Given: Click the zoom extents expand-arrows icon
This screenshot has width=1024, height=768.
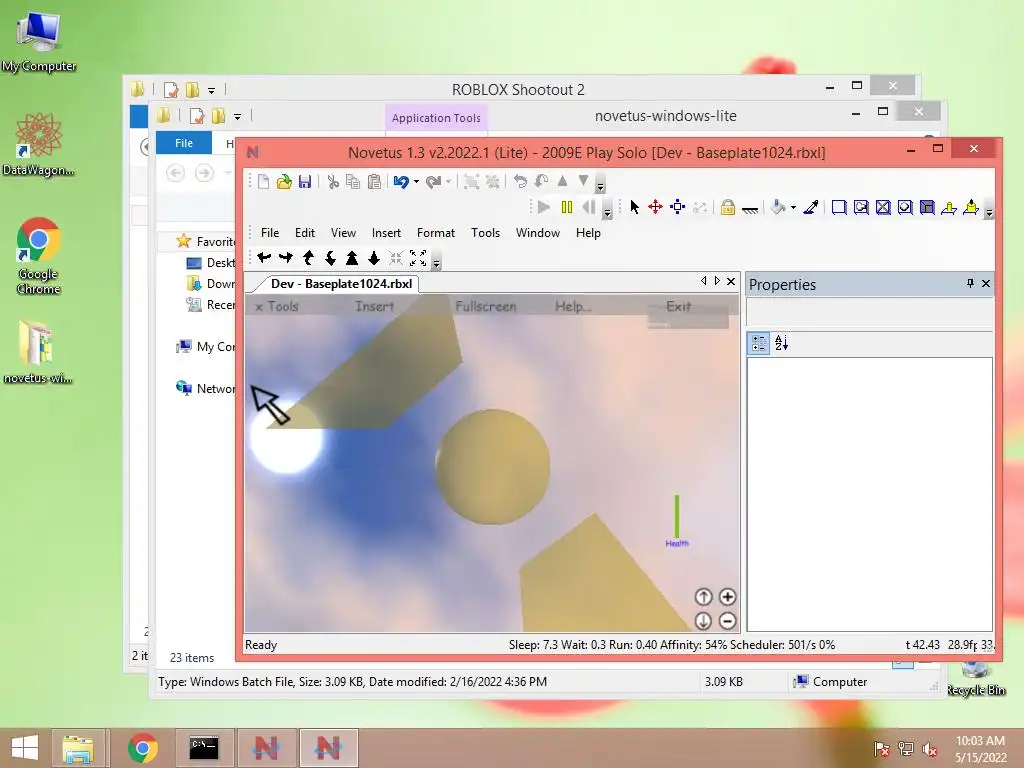Looking at the screenshot, I should point(418,258).
